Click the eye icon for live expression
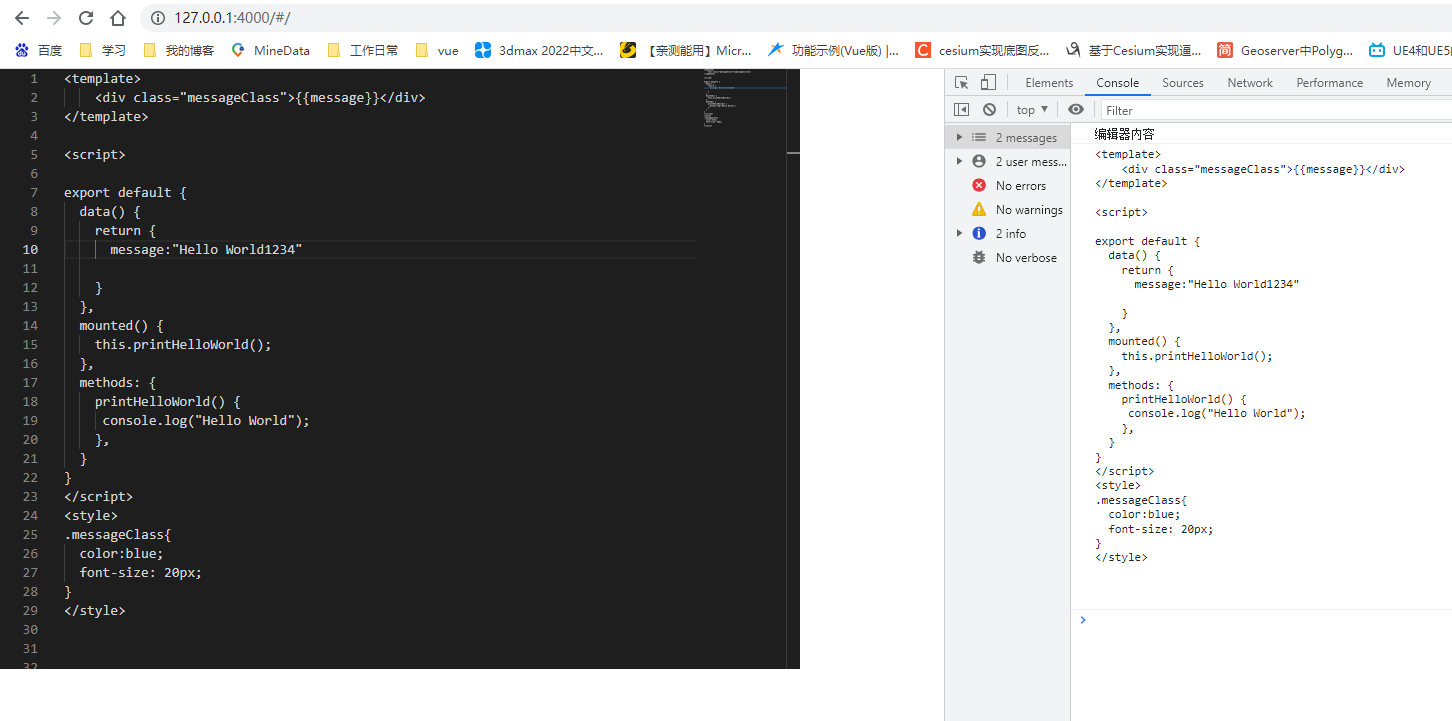This screenshot has height=721, width=1452. (x=1076, y=110)
